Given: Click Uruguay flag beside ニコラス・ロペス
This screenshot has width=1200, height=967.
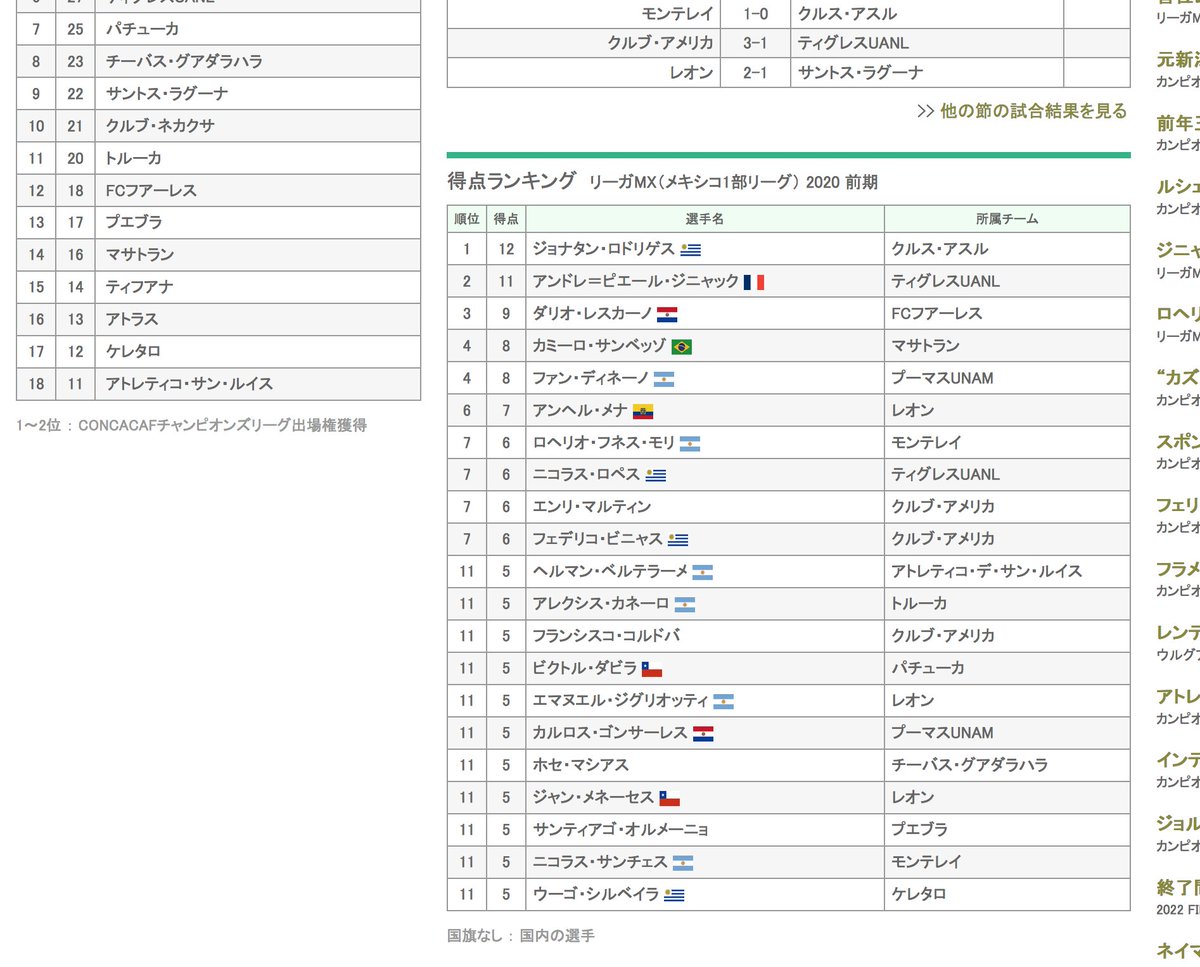Looking at the screenshot, I should pos(656,475).
